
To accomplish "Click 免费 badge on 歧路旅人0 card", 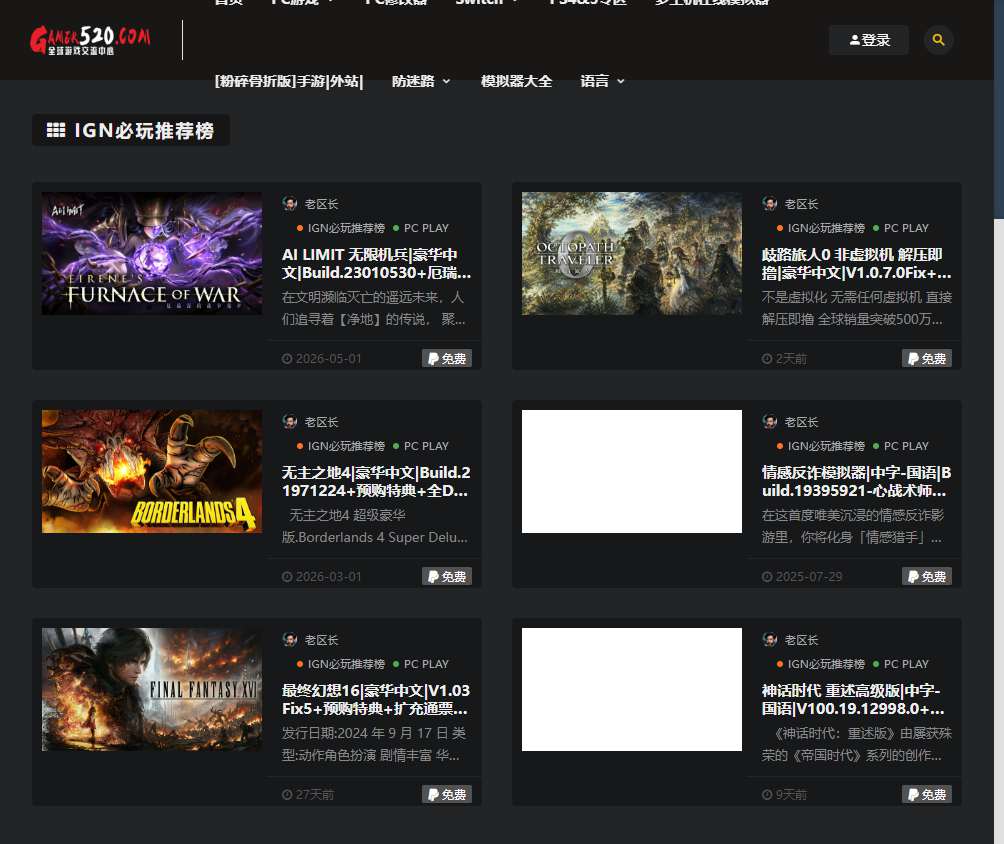I will point(927,359).
